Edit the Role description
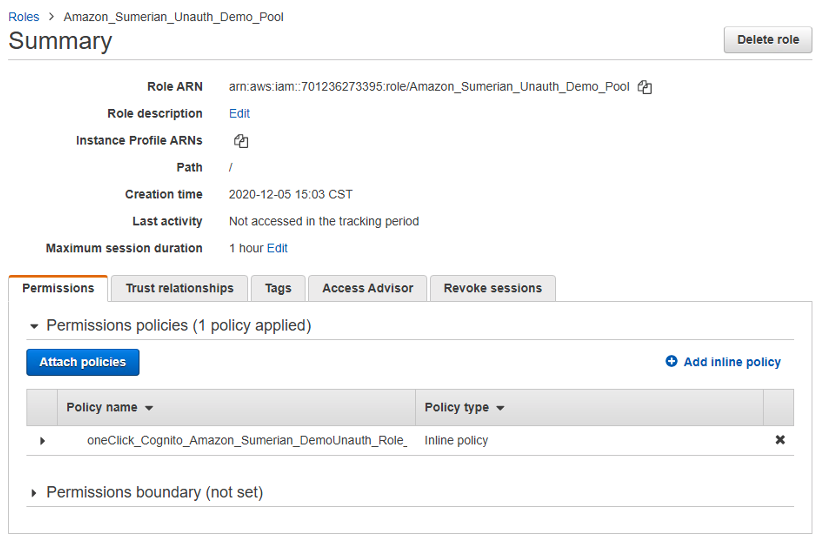This screenshot has height=546, width=824. pos(239,114)
